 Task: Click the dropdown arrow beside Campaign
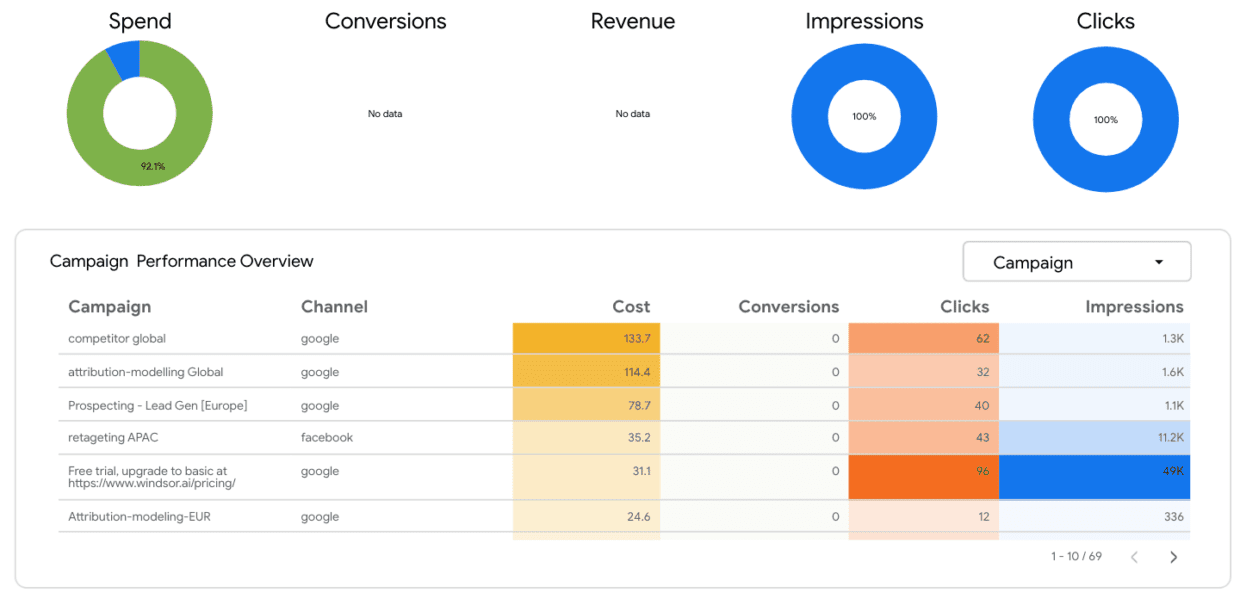1158,261
